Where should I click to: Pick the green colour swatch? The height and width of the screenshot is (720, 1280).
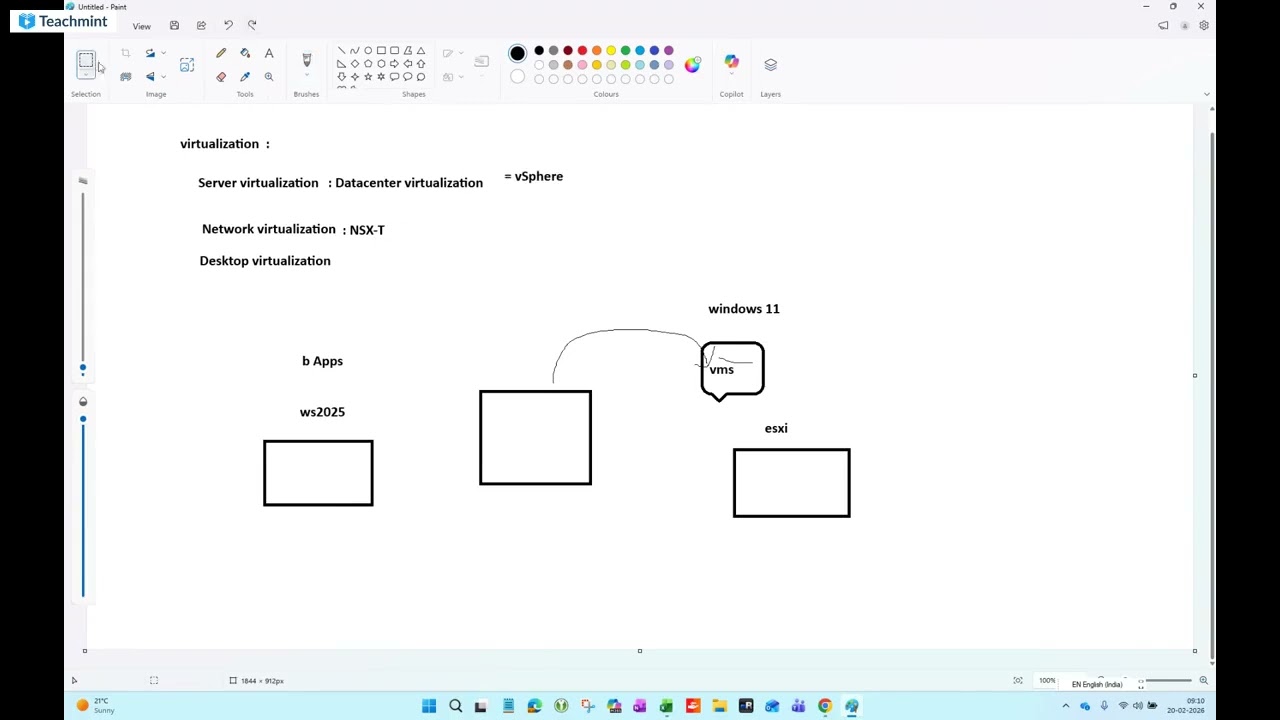(626, 50)
